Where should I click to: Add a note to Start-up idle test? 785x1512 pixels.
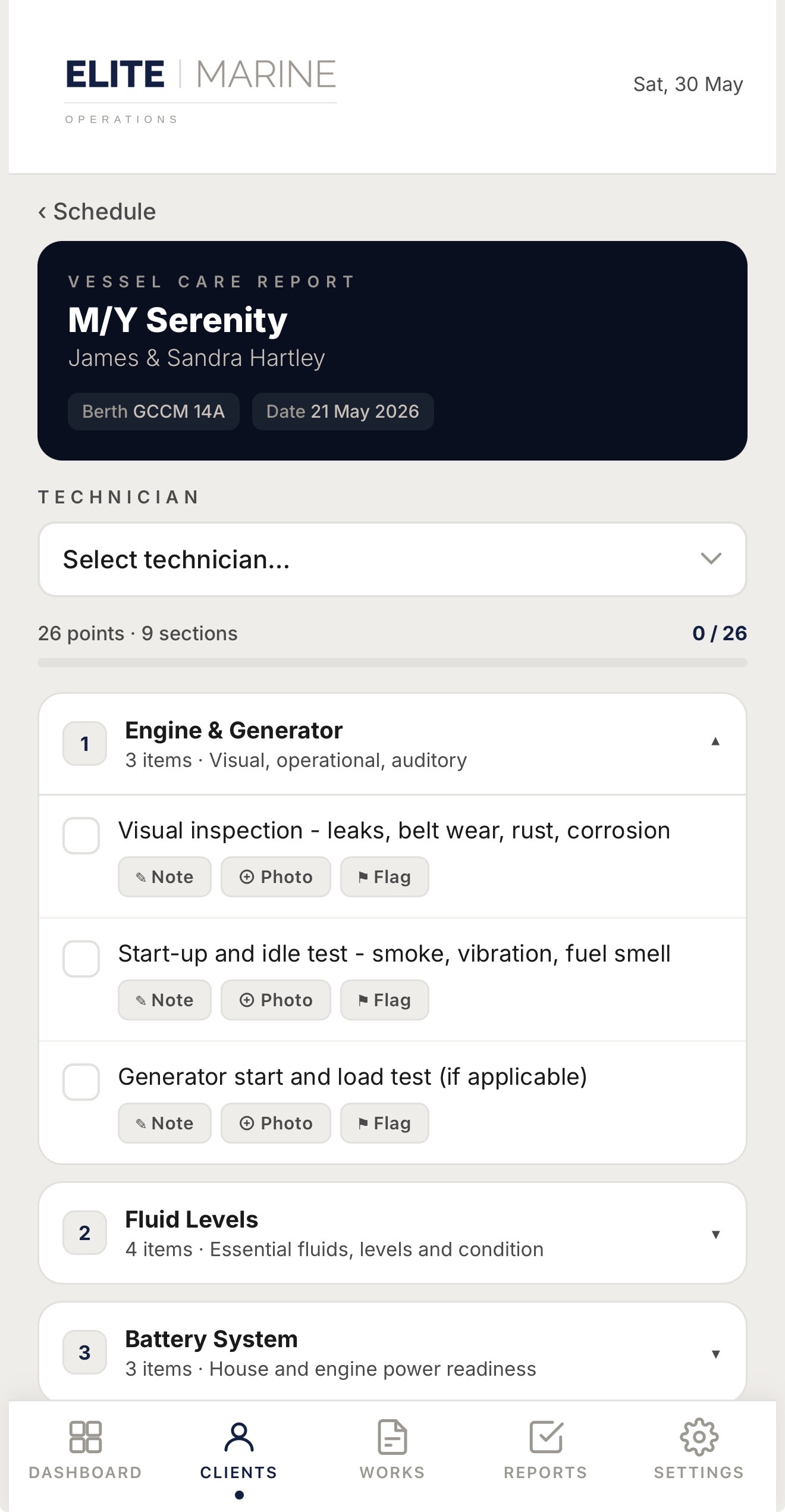point(165,1000)
